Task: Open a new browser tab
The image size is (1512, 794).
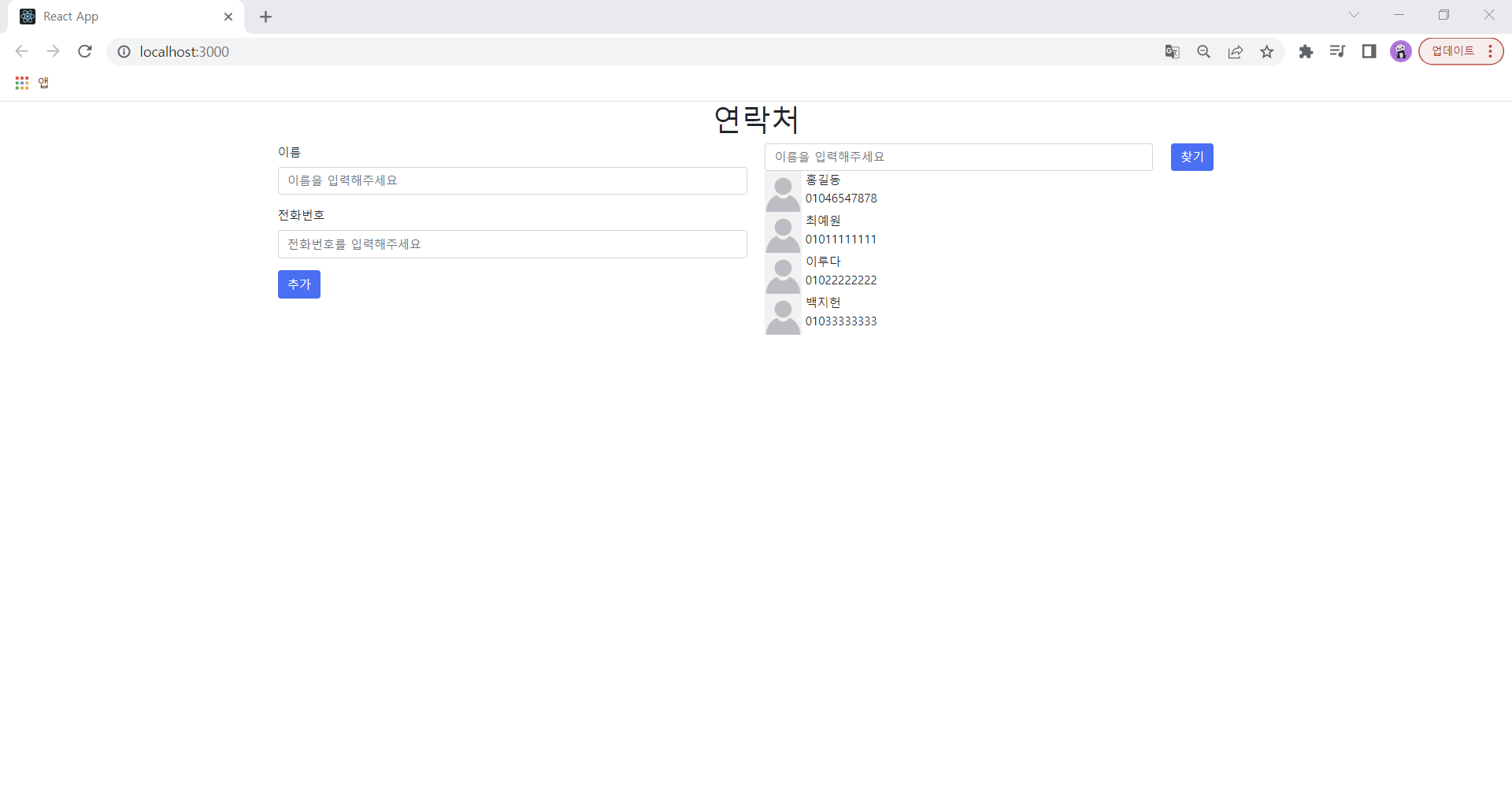Action: click(265, 17)
